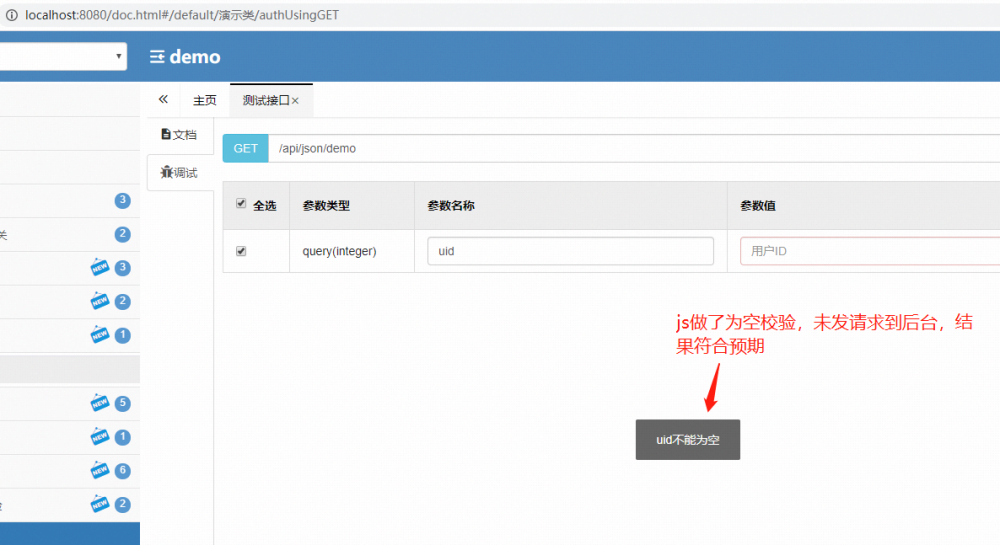Open the 调试 side tab
The width and height of the screenshot is (1000, 545).
click(x=179, y=172)
